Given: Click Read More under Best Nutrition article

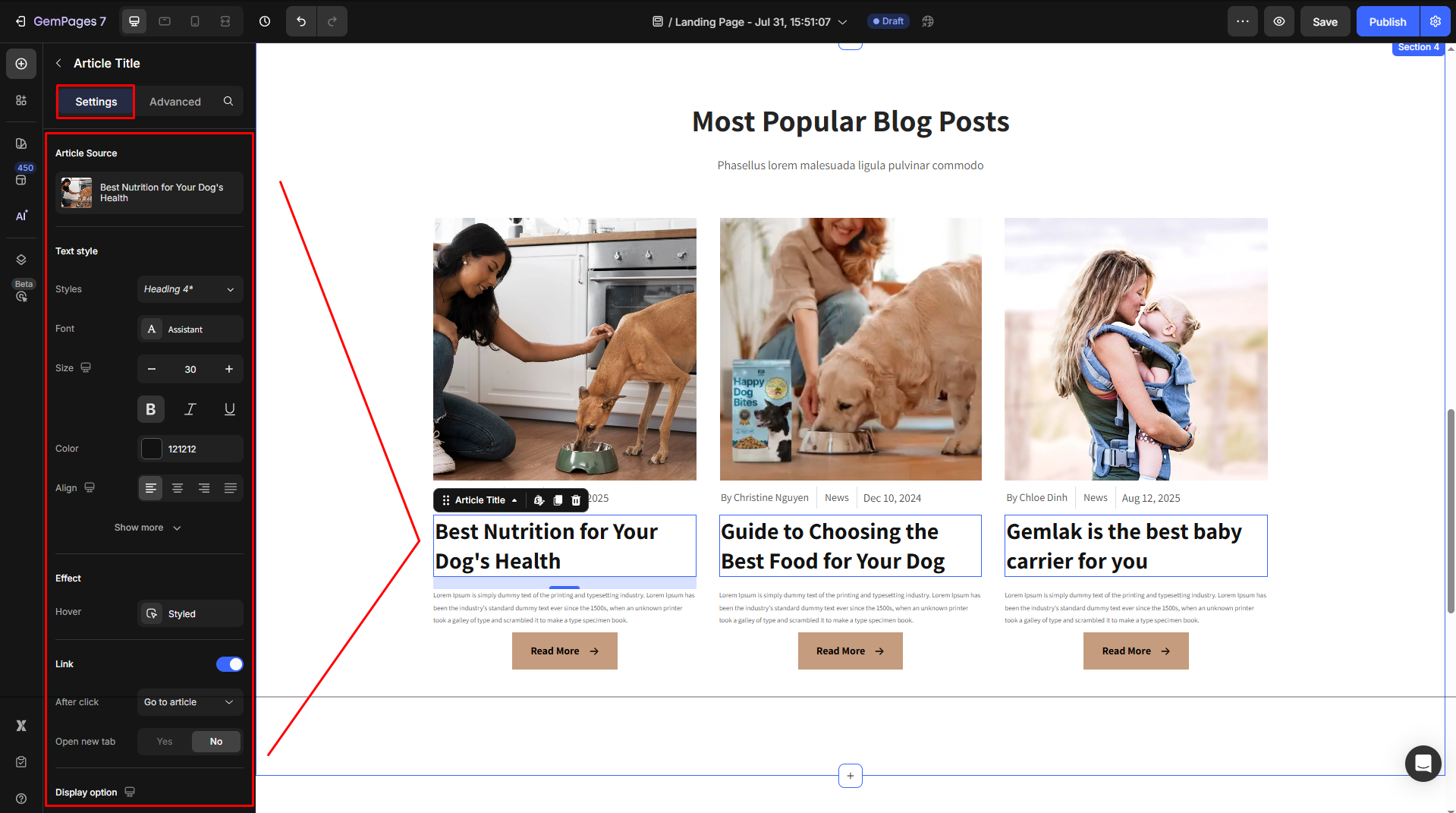Looking at the screenshot, I should (564, 651).
